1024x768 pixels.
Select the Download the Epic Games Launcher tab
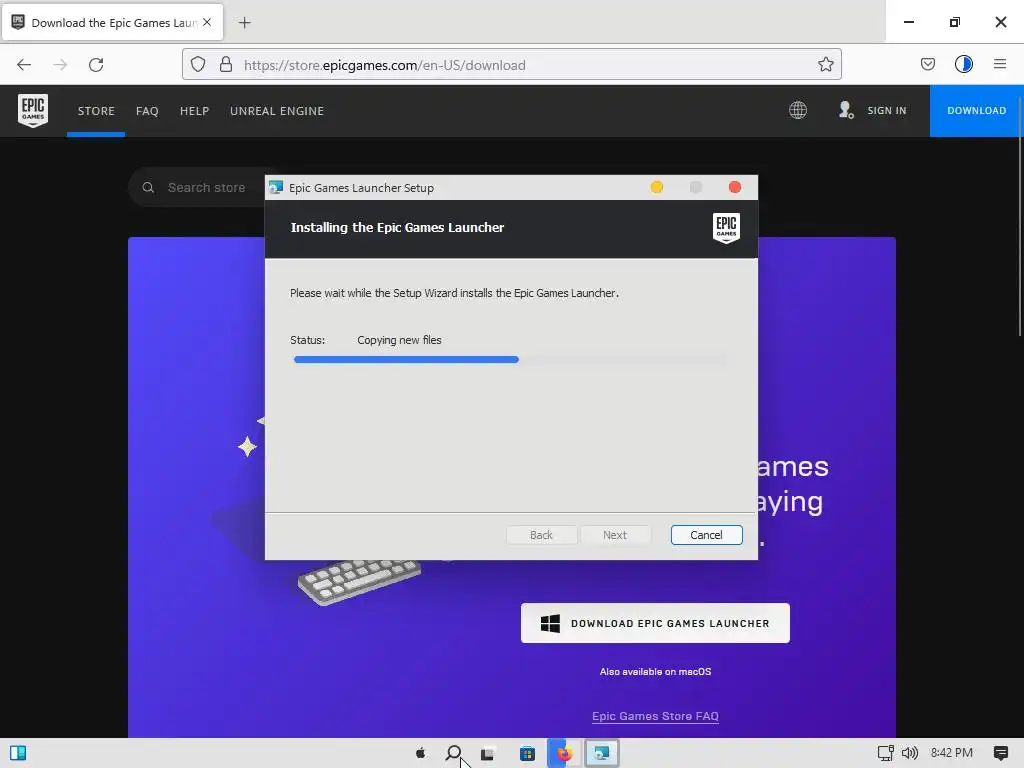(112, 23)
